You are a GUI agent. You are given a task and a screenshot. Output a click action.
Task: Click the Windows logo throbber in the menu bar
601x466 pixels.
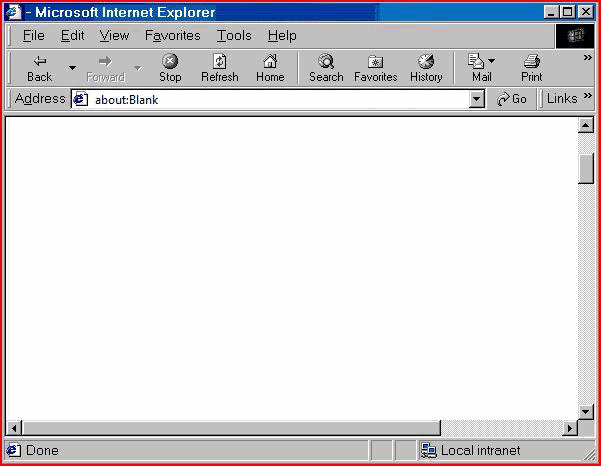coord(575,36)
